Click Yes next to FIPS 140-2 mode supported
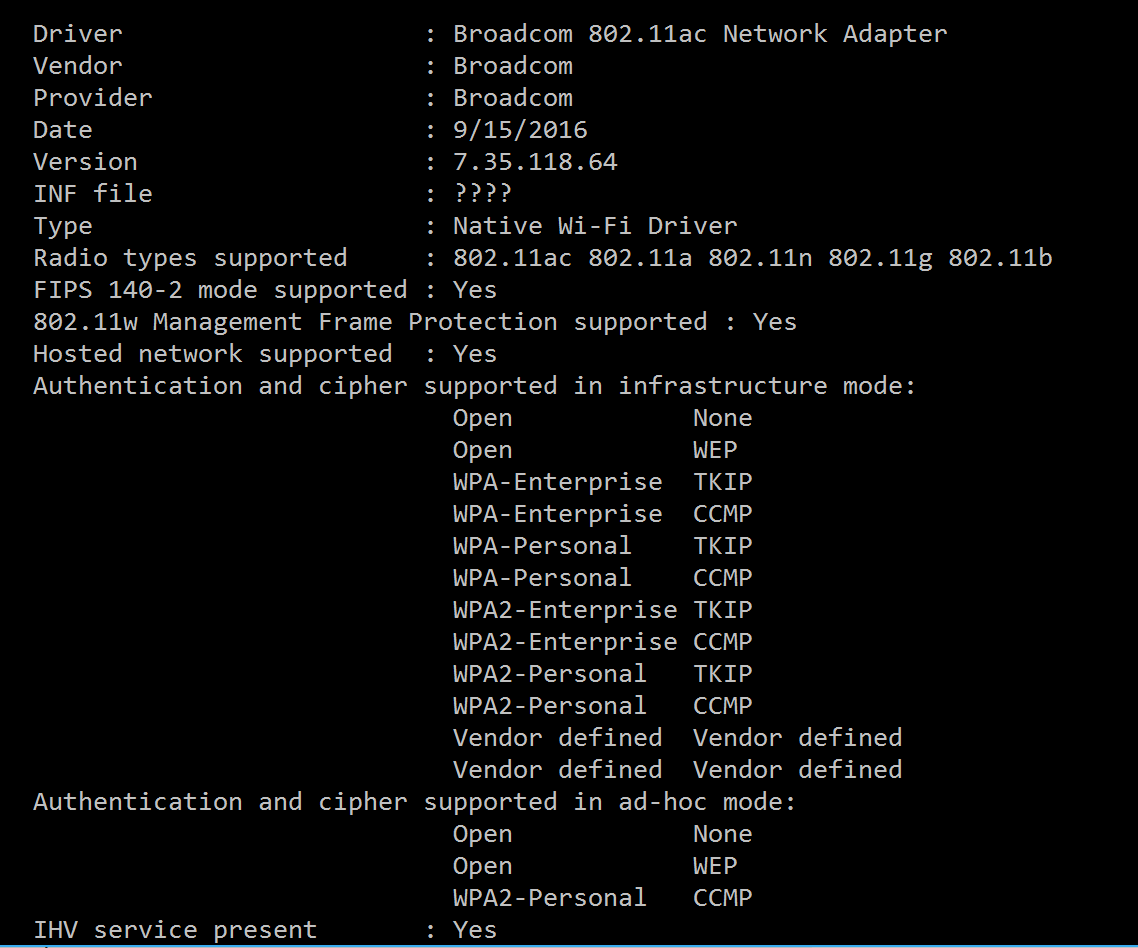This screenshot has height=948, width=1138. (x=475, y=290)
